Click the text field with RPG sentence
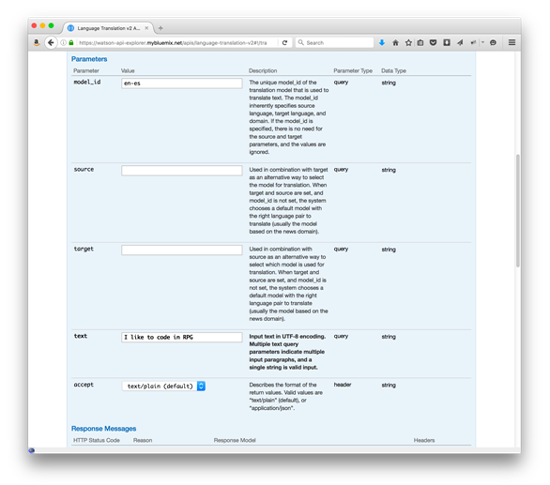 point(182,337)
